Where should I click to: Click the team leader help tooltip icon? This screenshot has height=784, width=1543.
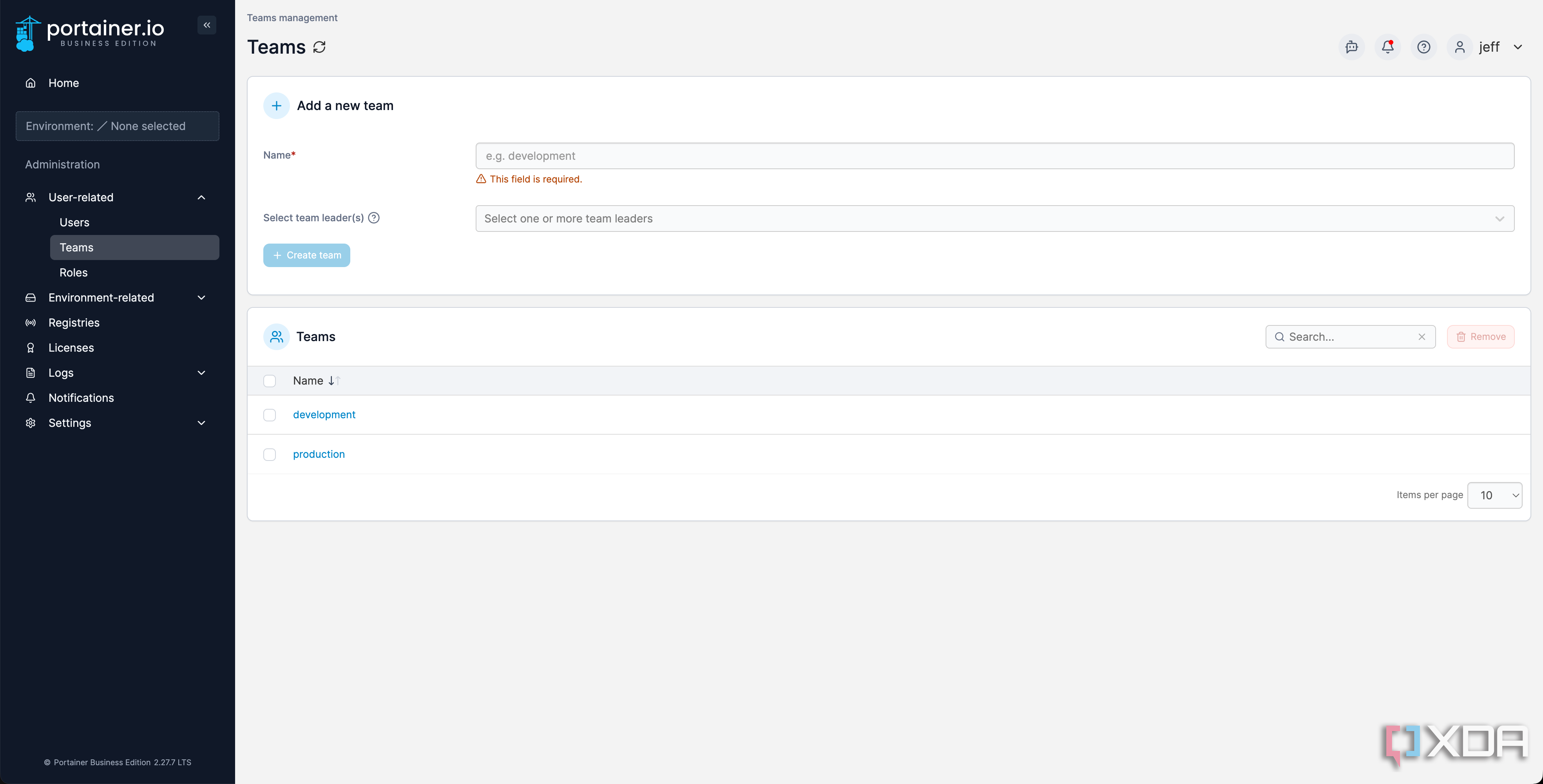coord(374,218)
